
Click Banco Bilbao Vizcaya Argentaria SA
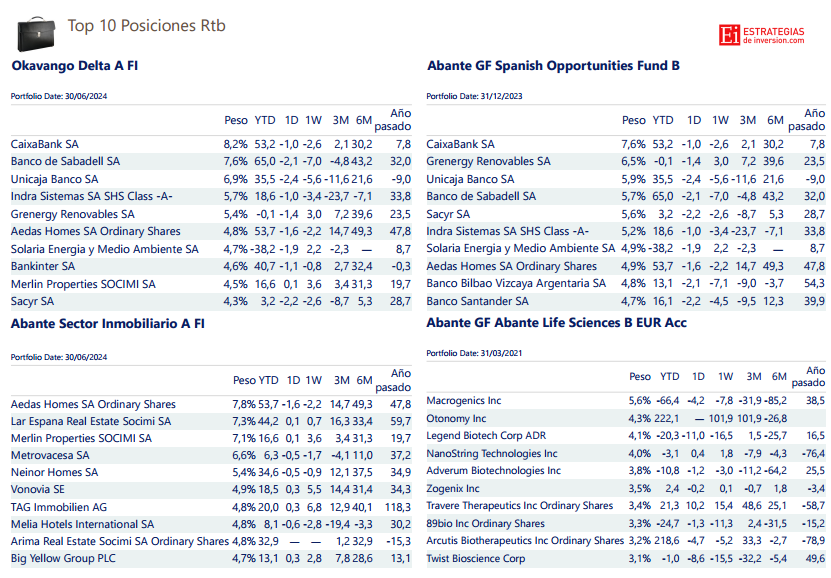[x=516, y=283]
